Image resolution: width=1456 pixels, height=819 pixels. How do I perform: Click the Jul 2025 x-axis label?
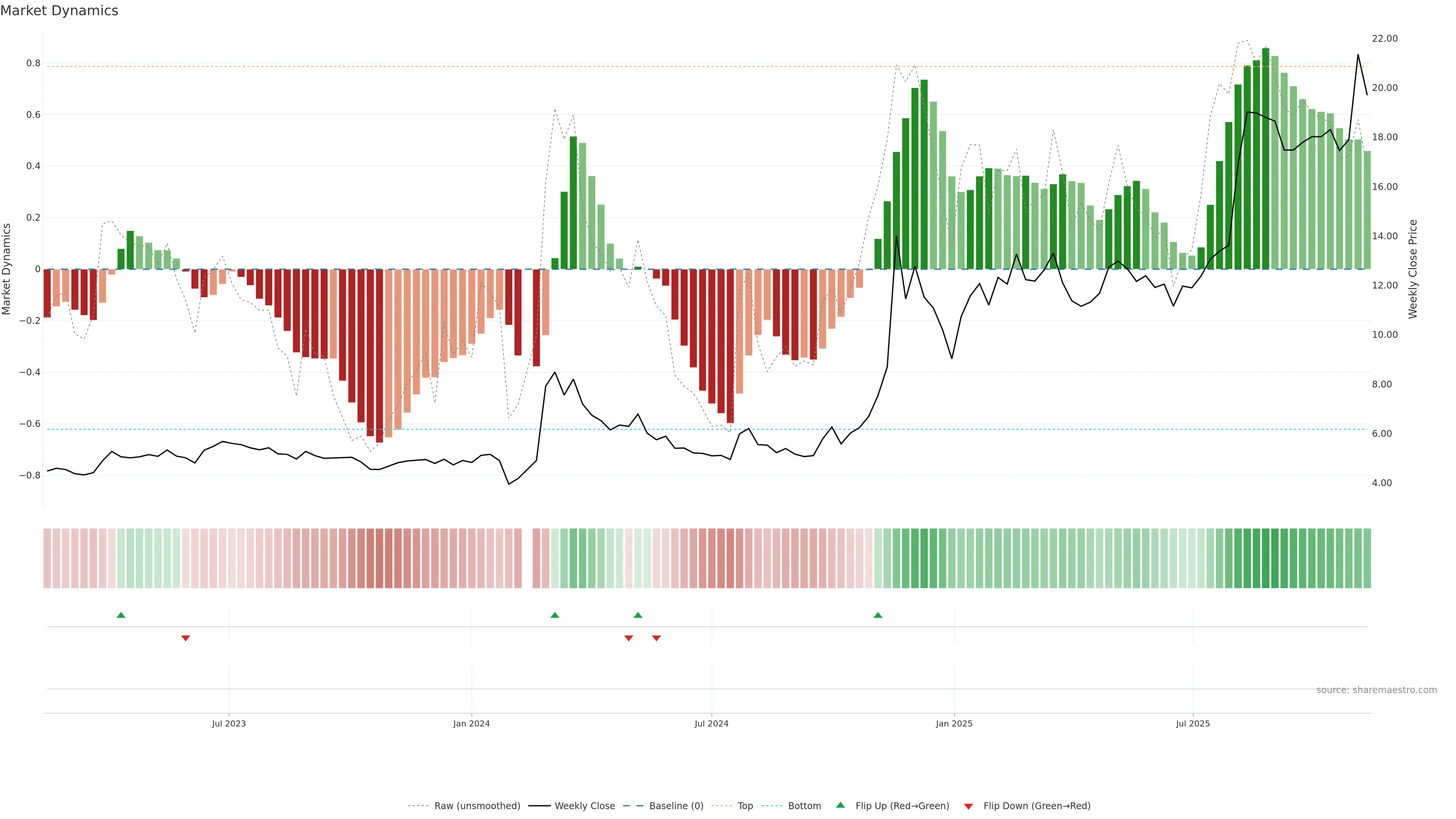tap(1192, 723)
